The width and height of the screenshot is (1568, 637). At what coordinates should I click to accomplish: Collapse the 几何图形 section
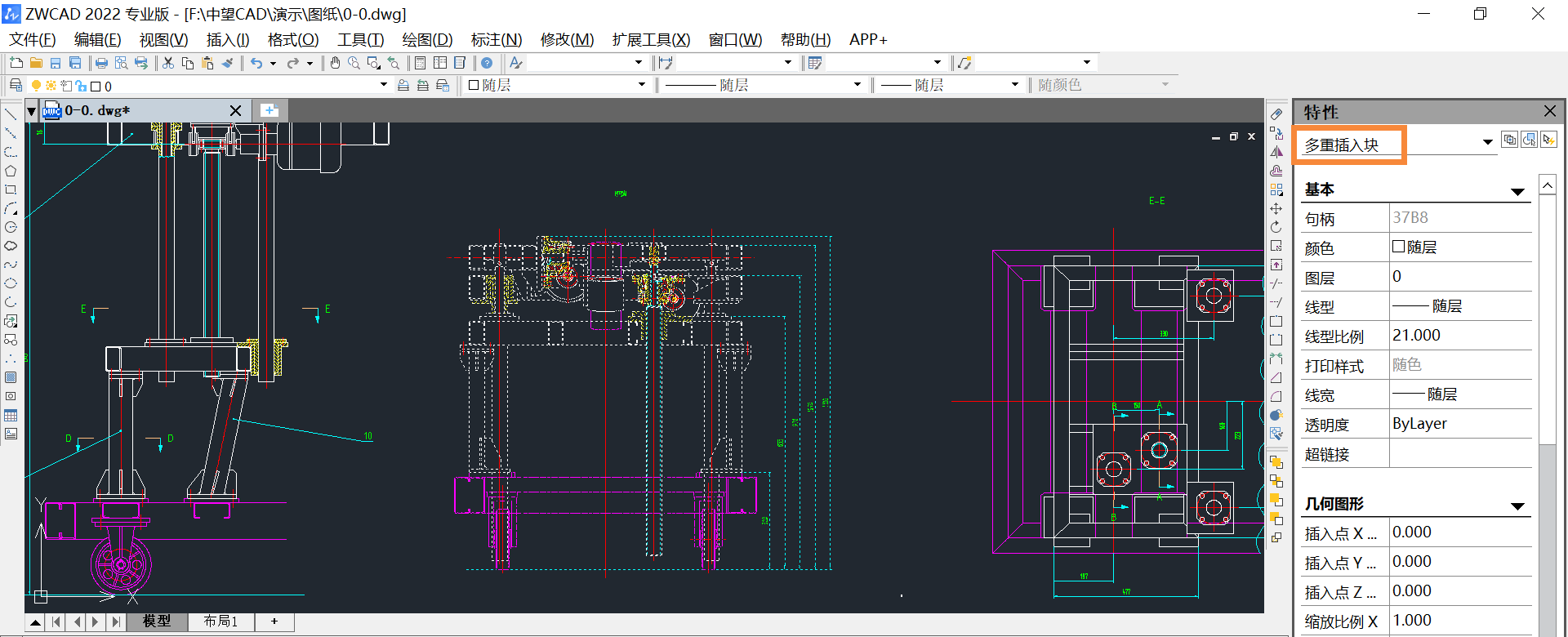1518,506
